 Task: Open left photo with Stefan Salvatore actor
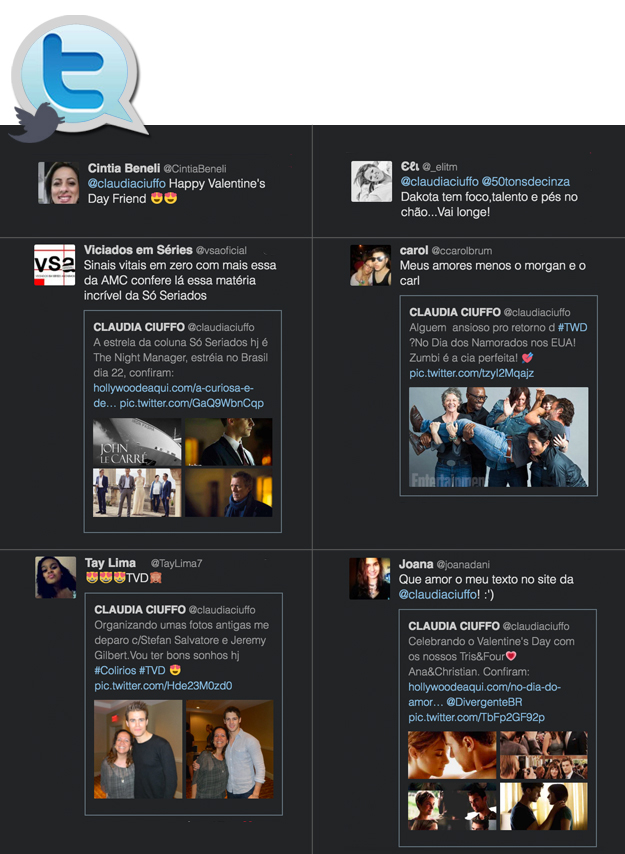137,748
